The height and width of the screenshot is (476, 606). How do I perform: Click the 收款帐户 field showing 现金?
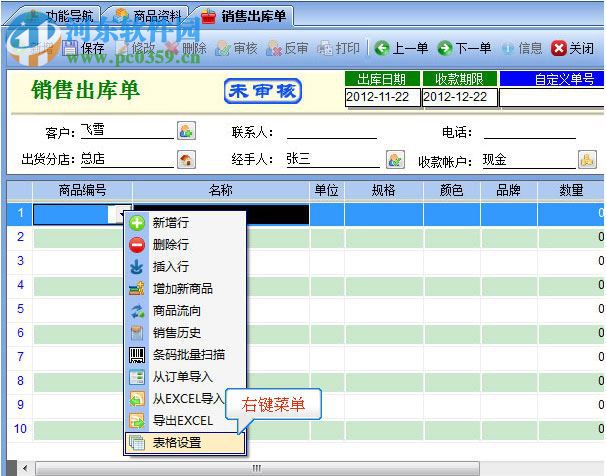pos(529,159)
